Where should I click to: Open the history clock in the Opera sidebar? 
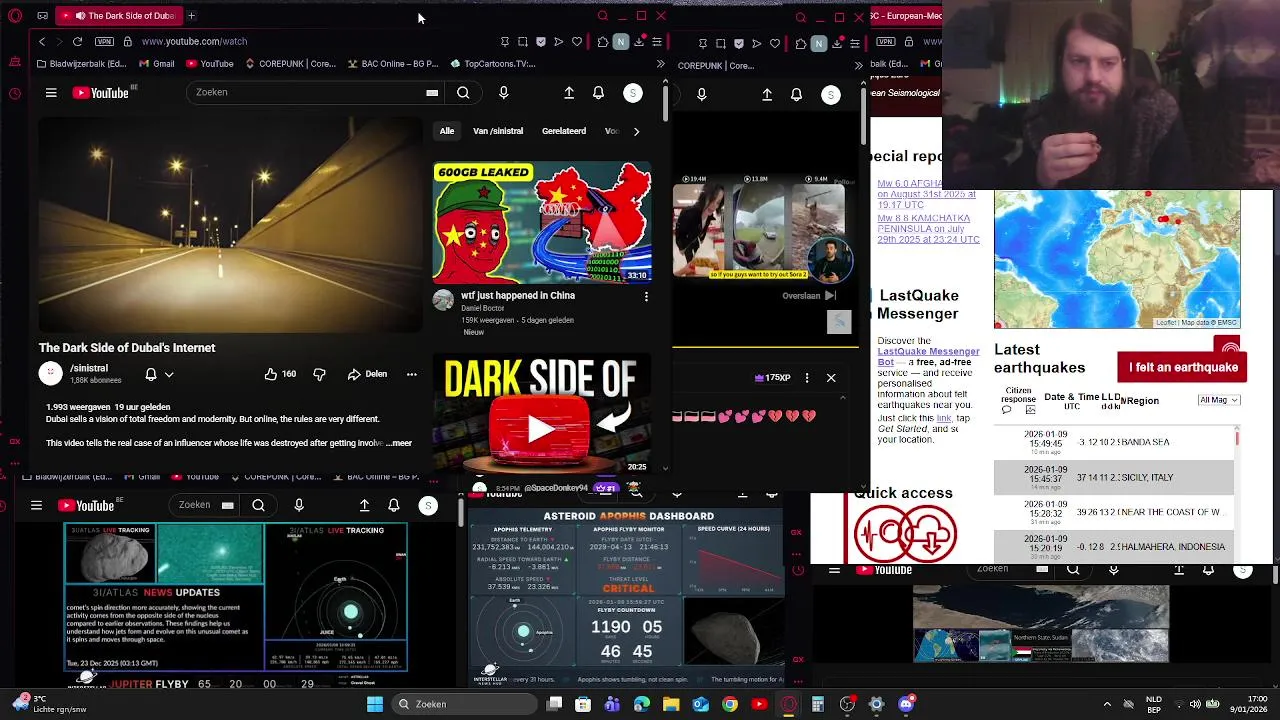(14, 94)
